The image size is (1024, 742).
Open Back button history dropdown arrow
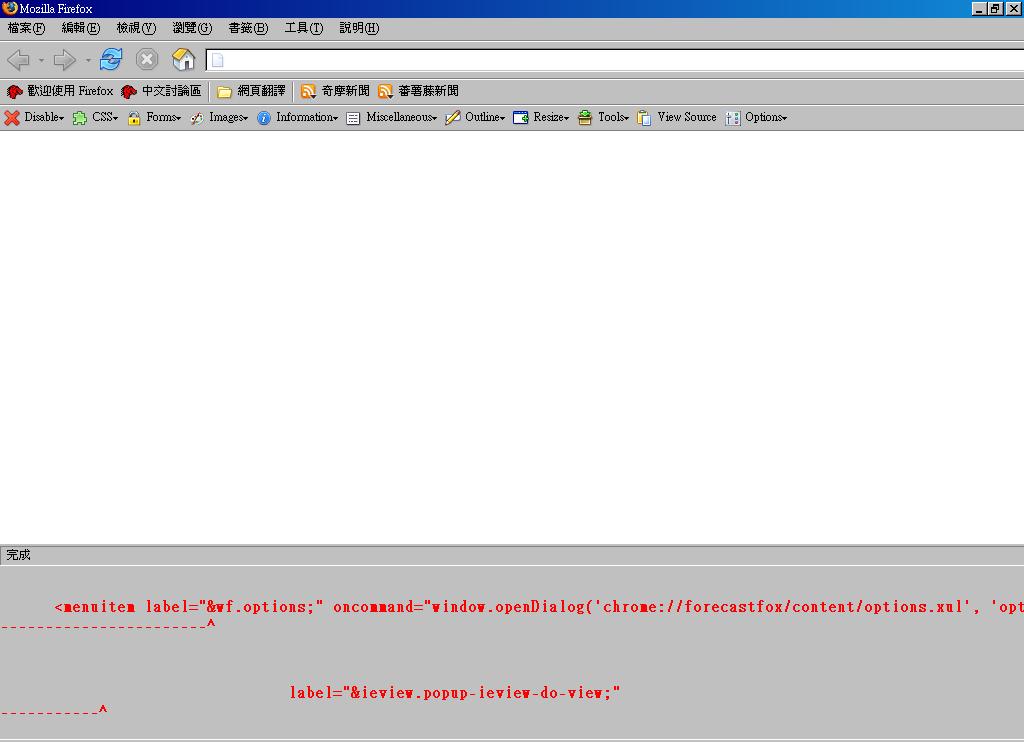[41, 60]
